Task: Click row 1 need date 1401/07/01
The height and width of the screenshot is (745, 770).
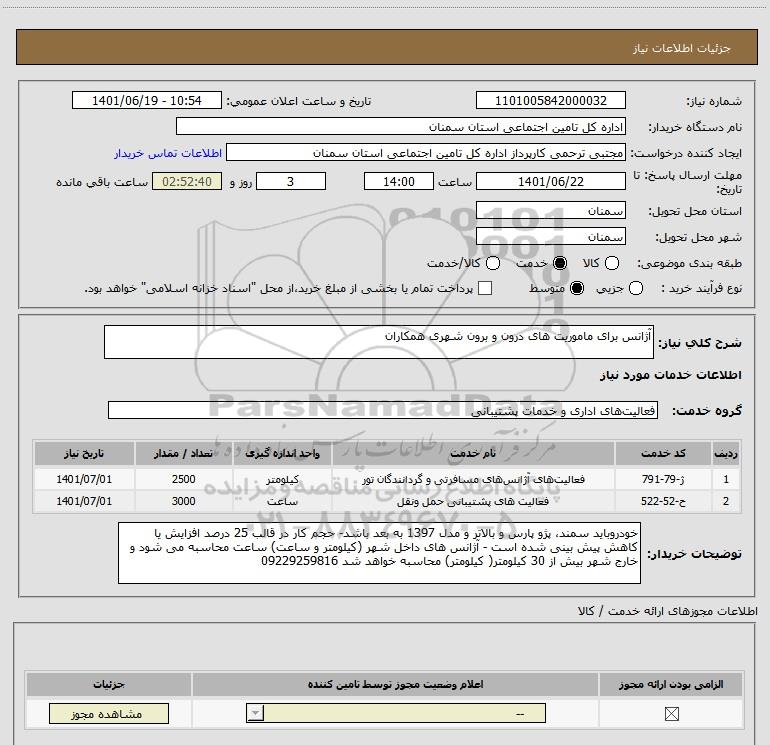Action: (x=84, y=479)
